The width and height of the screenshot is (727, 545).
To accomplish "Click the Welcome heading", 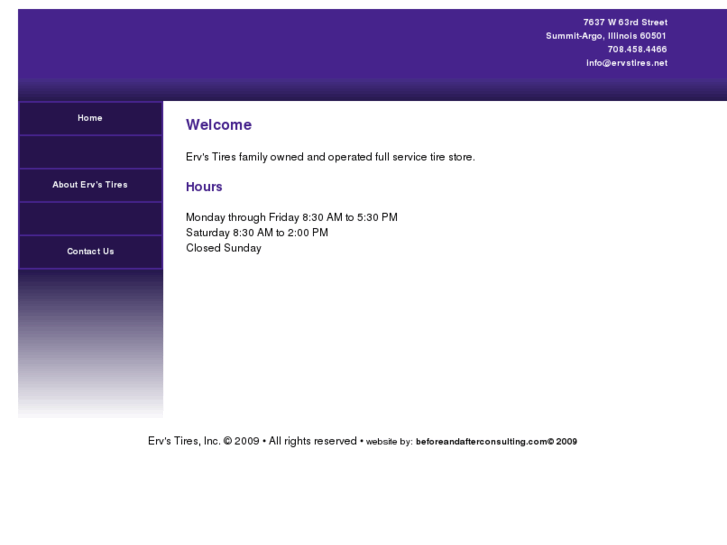I will coord(219,125).
